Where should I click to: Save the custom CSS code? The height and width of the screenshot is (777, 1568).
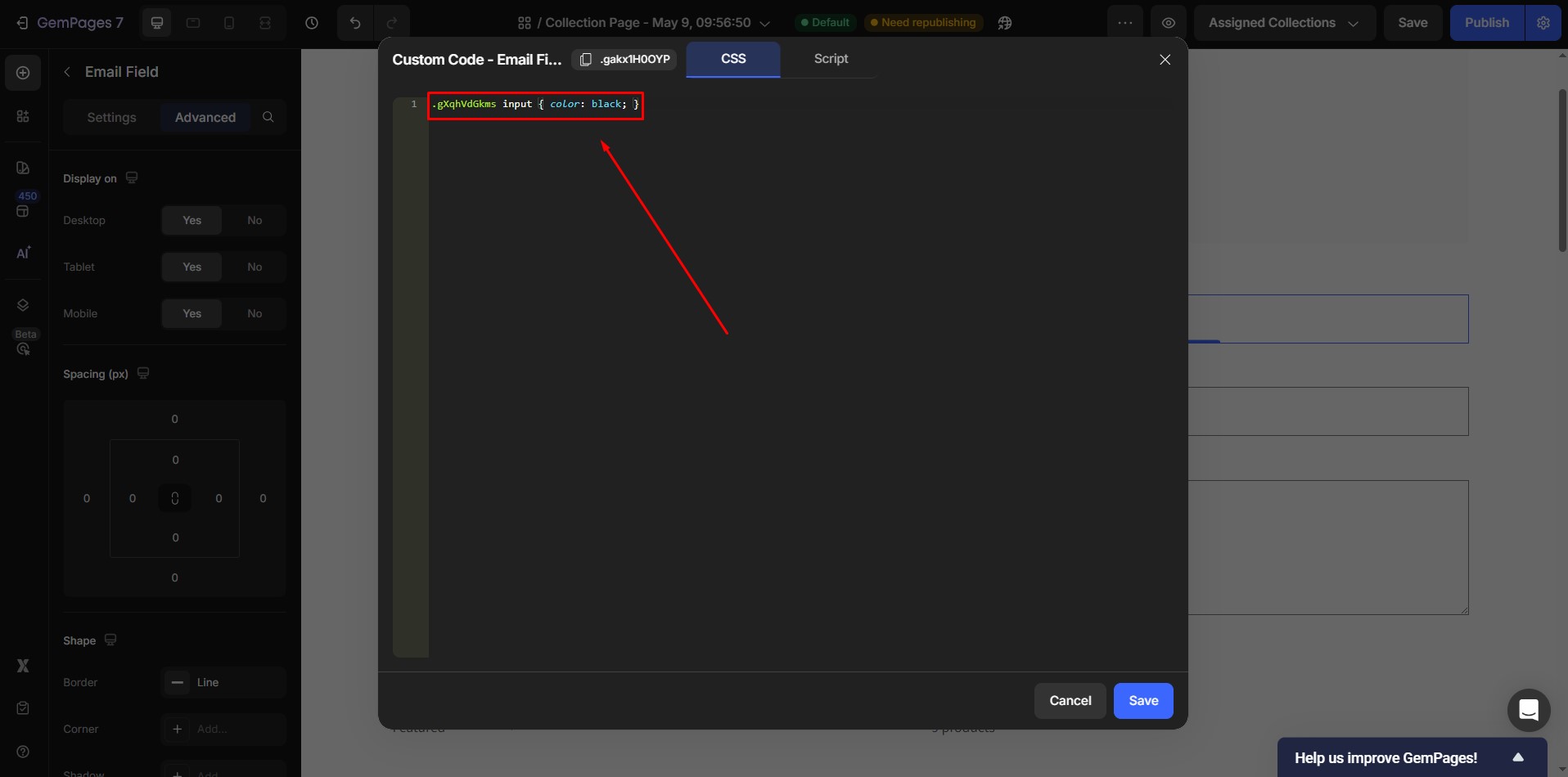tap(1142, 700)
